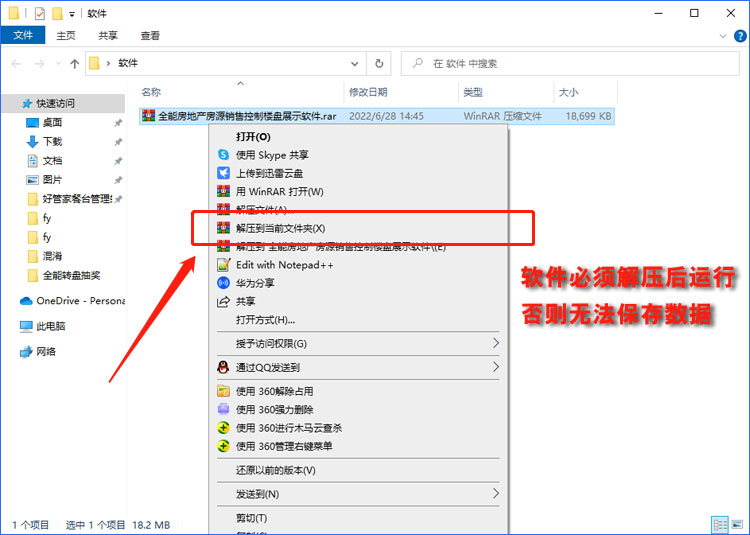Viewport: 750px width, 535px height.
Task: Click the Skype share icon in context menu
Action: [x=224, y=155]
